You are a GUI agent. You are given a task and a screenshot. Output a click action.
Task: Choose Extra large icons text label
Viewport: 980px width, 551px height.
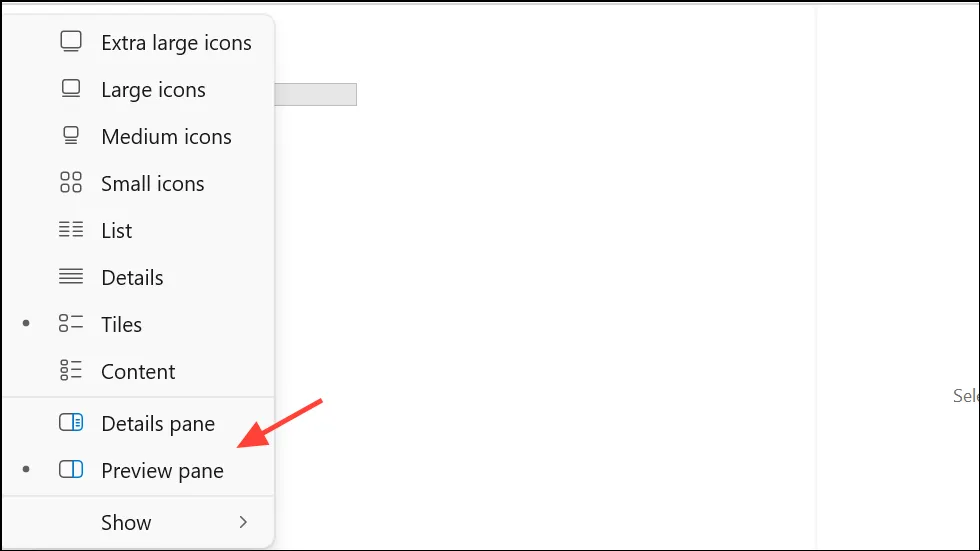point(176,43)
